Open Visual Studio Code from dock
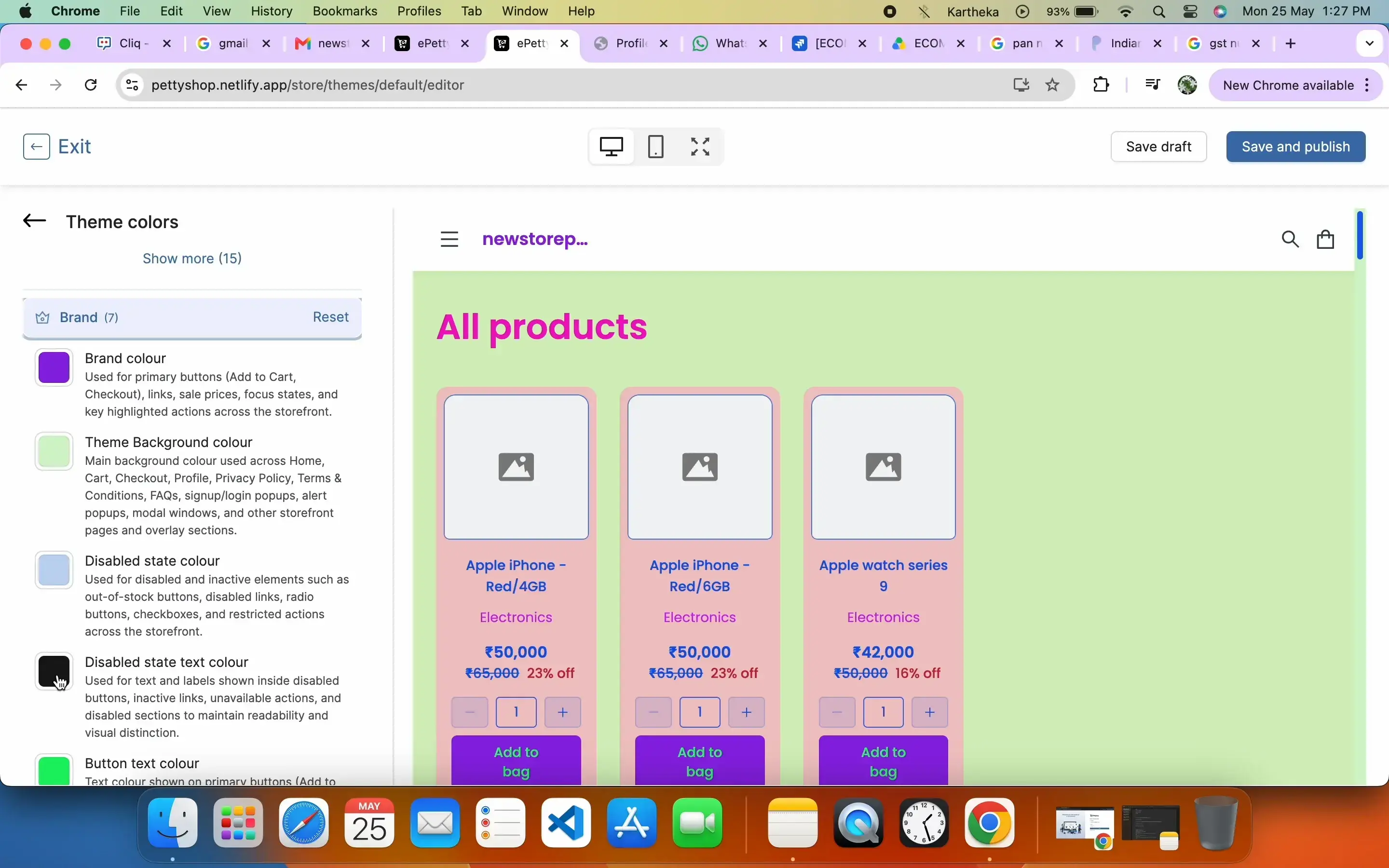Viewport: 1389px width, 868px height. coord(567,823)
